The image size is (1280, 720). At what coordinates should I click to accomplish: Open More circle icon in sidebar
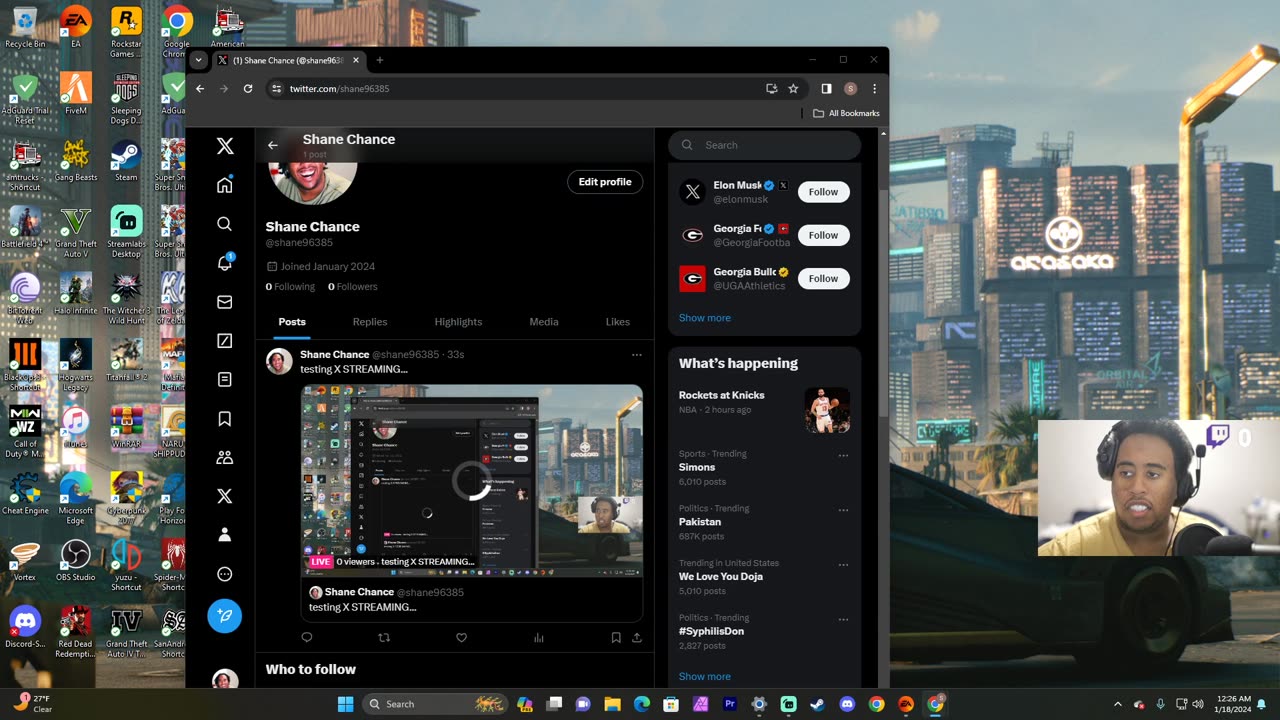pos(225,574)
